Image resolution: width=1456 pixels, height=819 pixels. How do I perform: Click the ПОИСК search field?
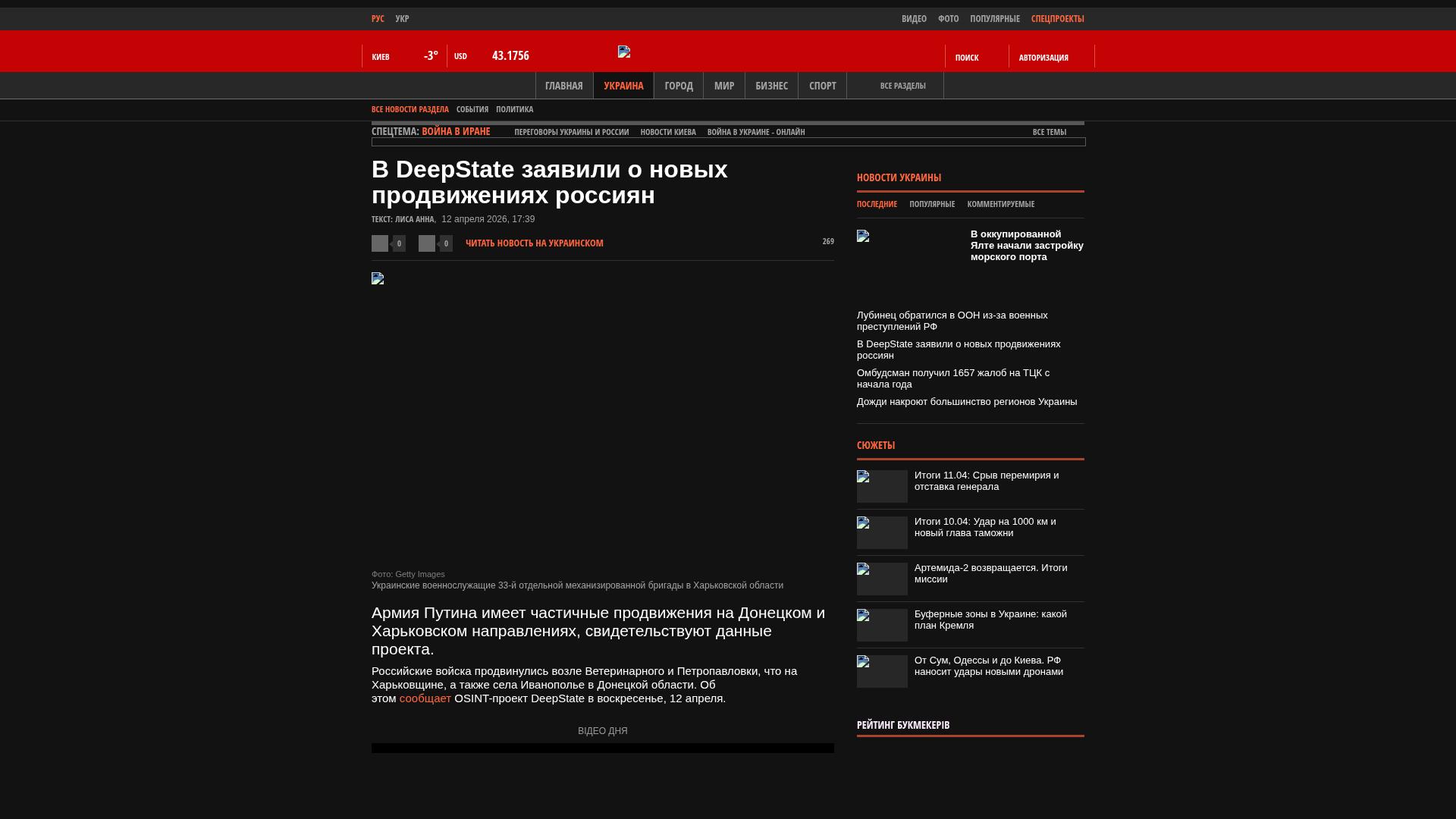(x=967, y=58)
